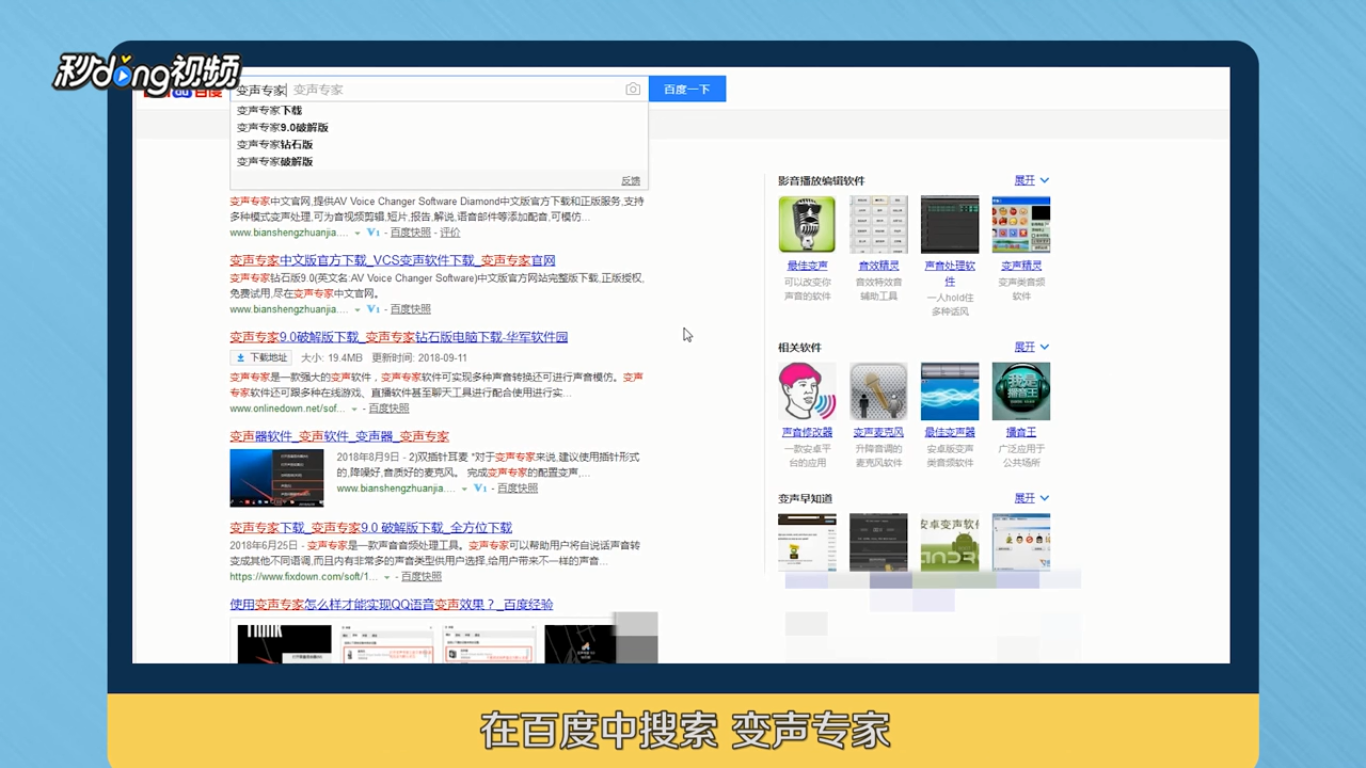
Task: Click V1 badge on 变声器软件 result
Action: [480, 488]
